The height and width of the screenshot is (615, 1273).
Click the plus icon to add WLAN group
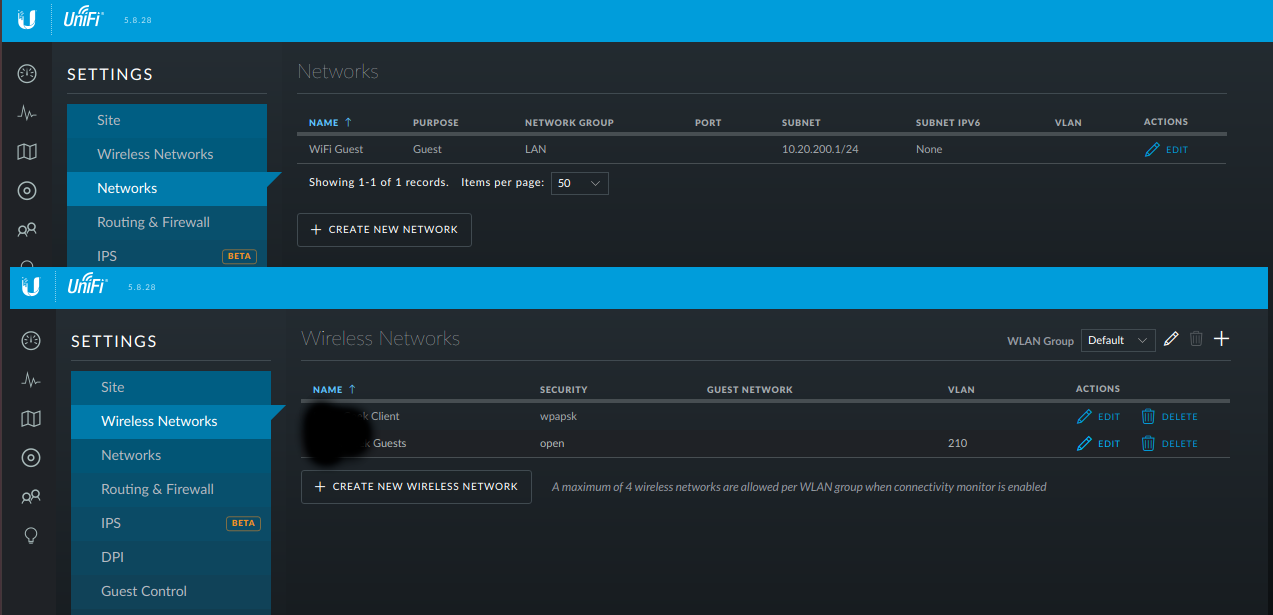coord(1221,340)
